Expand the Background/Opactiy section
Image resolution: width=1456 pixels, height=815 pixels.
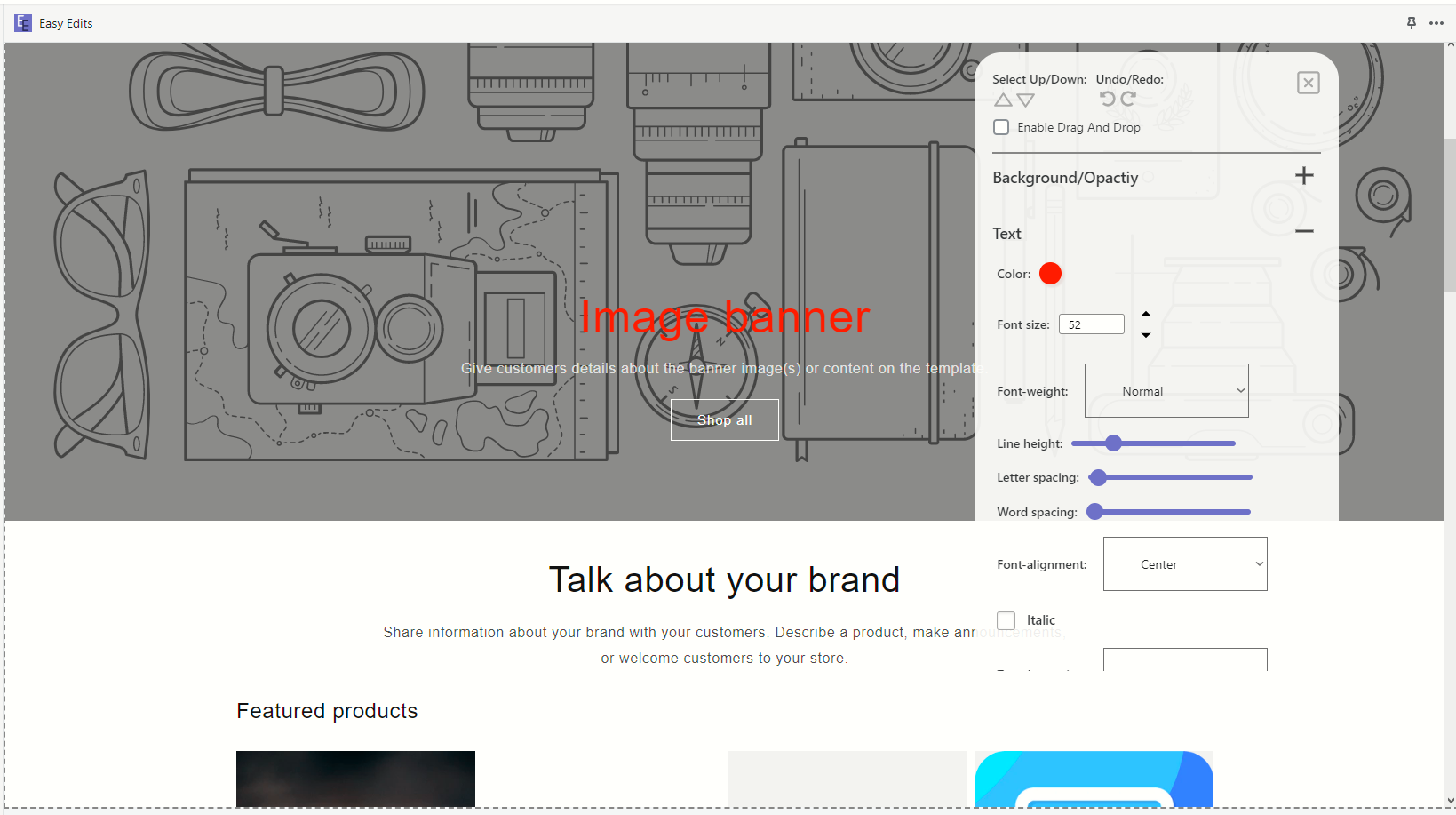1303,176
